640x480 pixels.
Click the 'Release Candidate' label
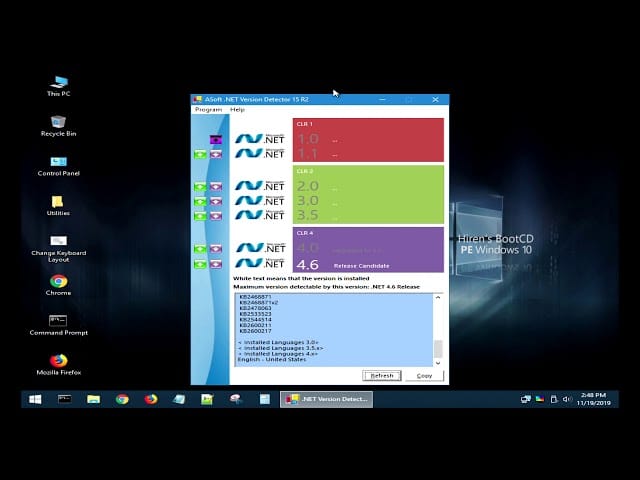pos(361,266)
